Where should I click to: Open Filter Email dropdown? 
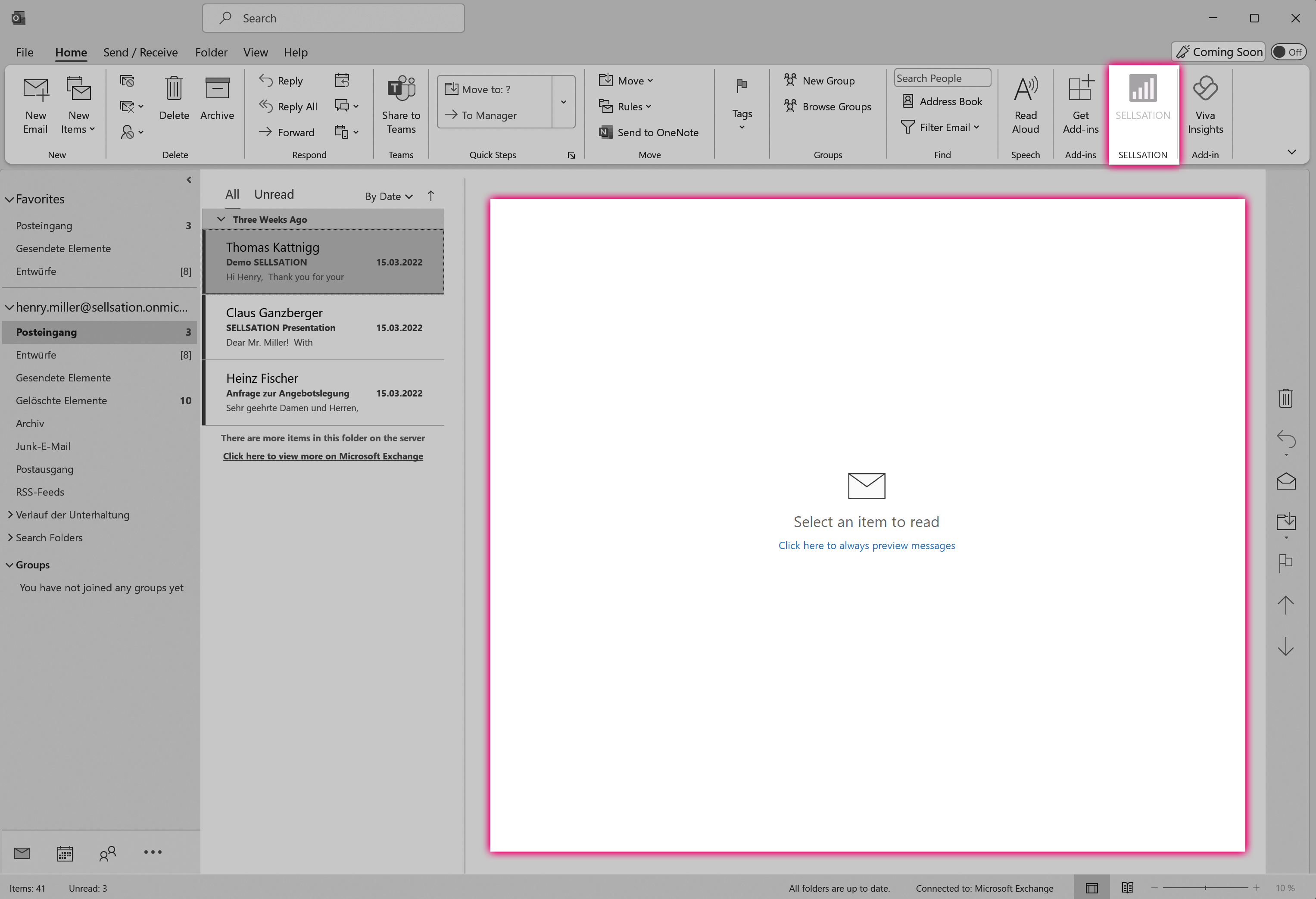939,128
